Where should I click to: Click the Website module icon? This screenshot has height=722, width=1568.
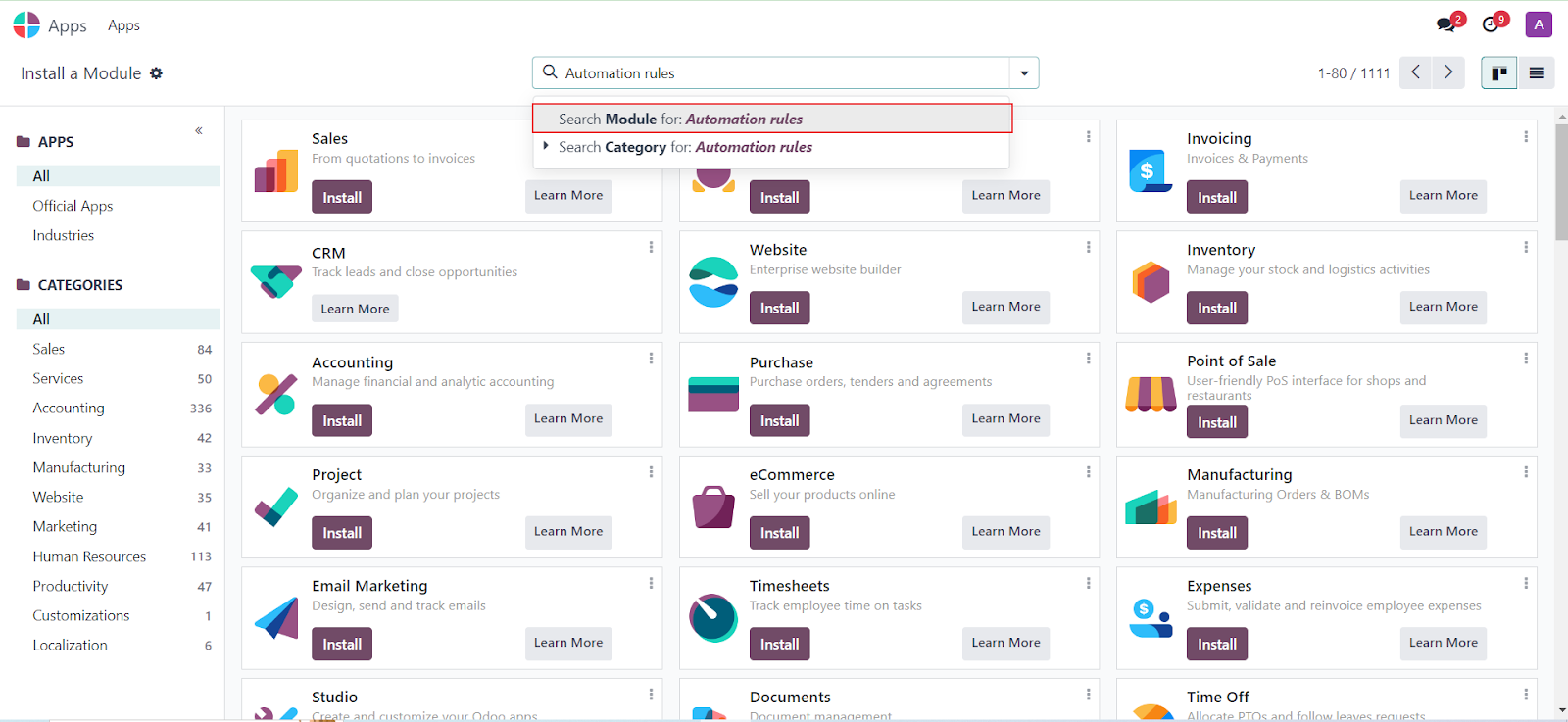click(x=713, y=282)
